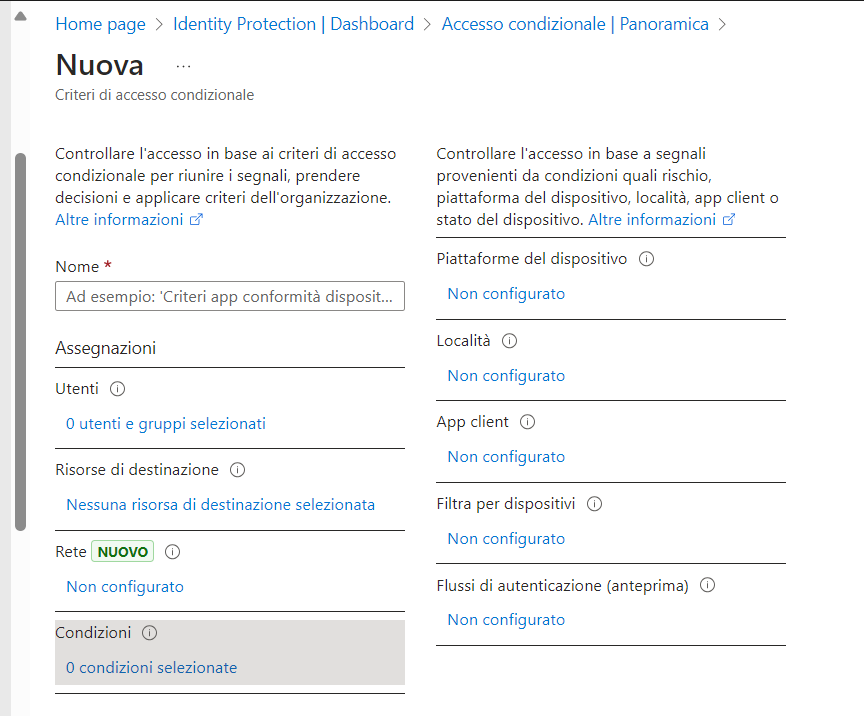
Task: Go to Home page breadcrumb
Action: pos(100,24)
